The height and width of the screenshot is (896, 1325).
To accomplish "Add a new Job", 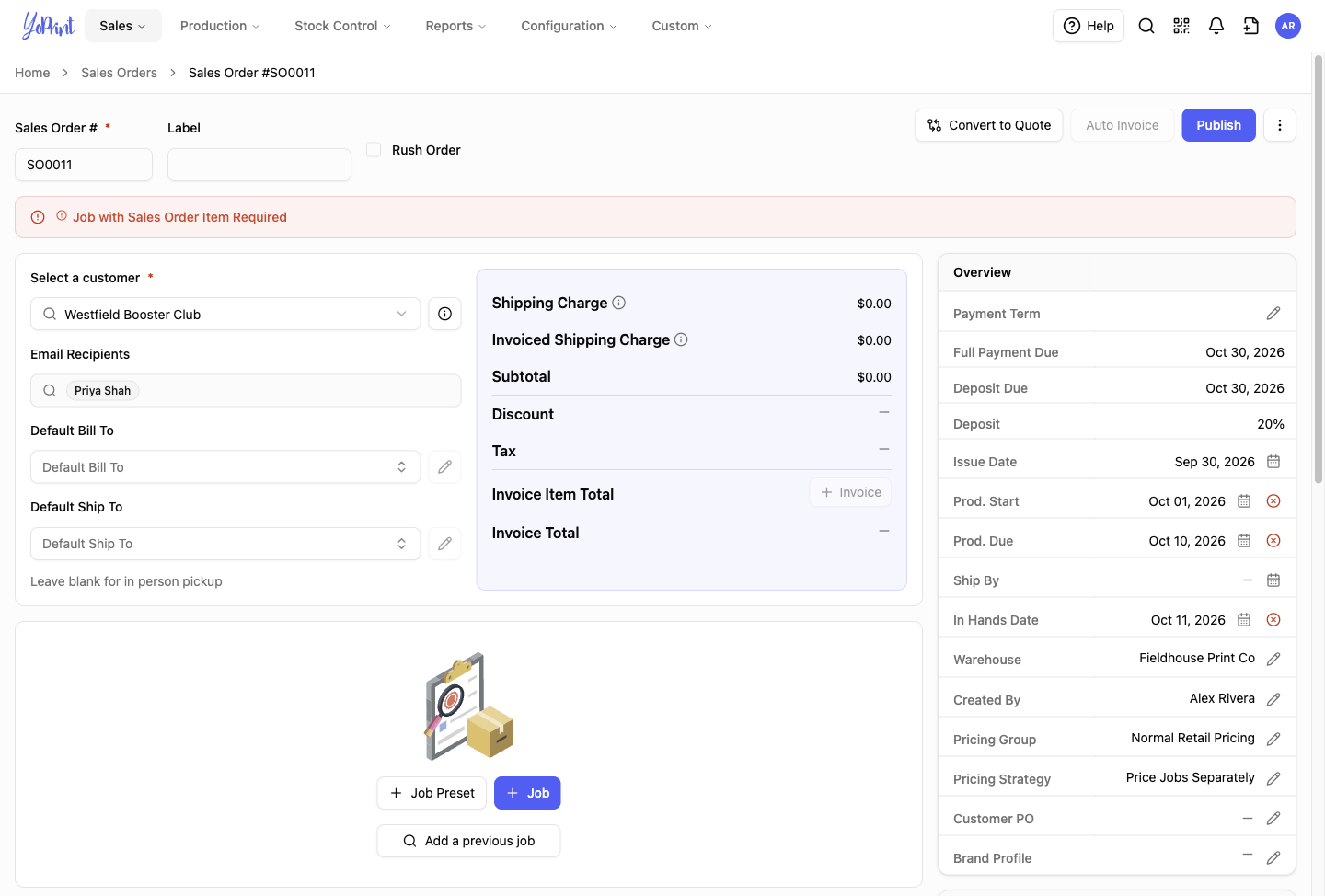I will pyautogui.click(x=527, y=793).
